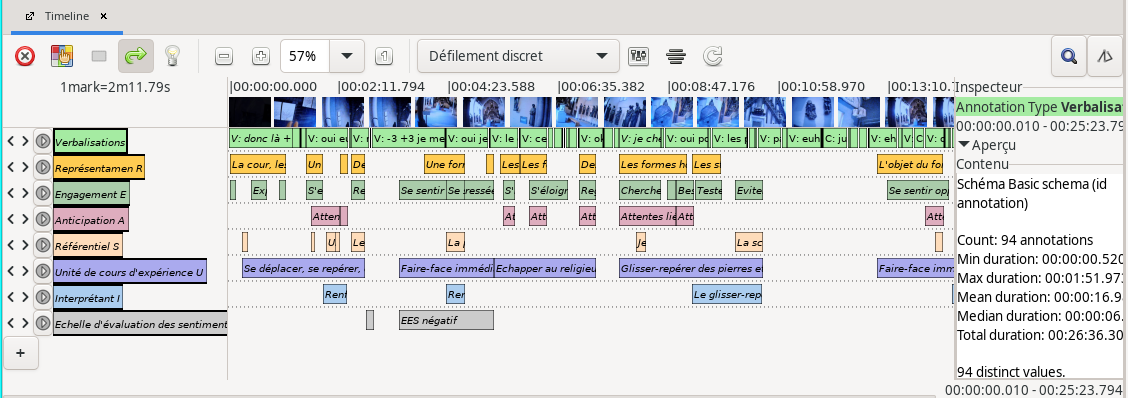Play the Unité de cours d'expérience U type

point(42,271)
